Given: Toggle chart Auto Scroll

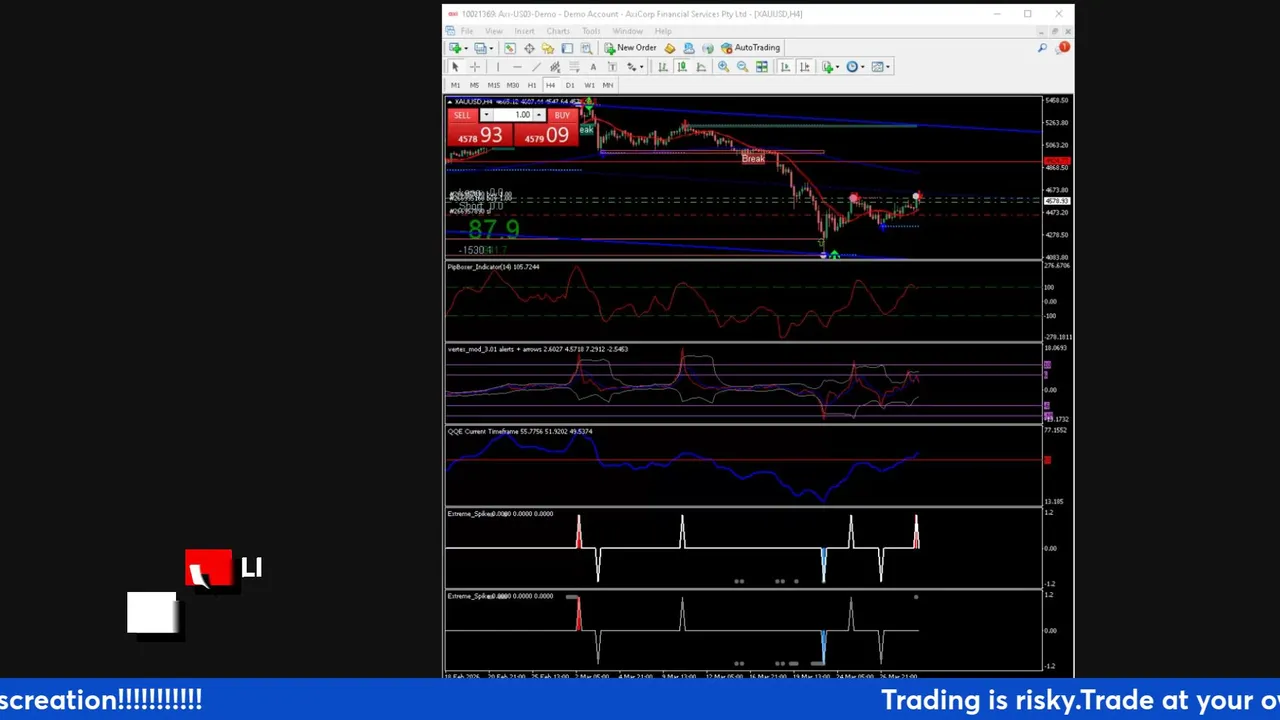Looking at the screenshot, I should tap(785, 67).
